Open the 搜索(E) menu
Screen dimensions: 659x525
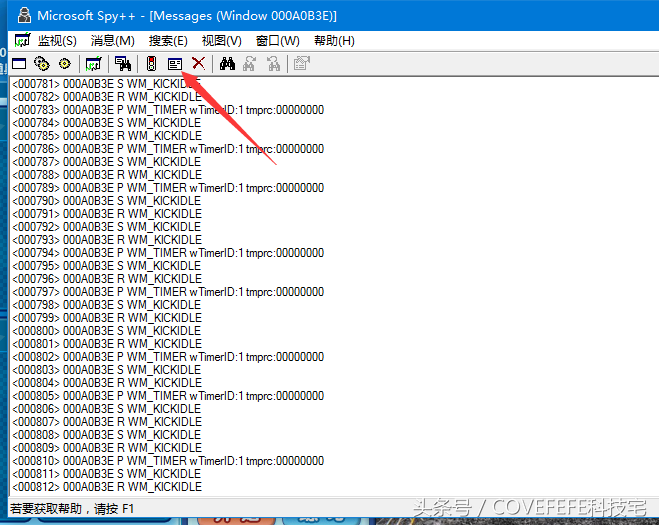point(168,41)
